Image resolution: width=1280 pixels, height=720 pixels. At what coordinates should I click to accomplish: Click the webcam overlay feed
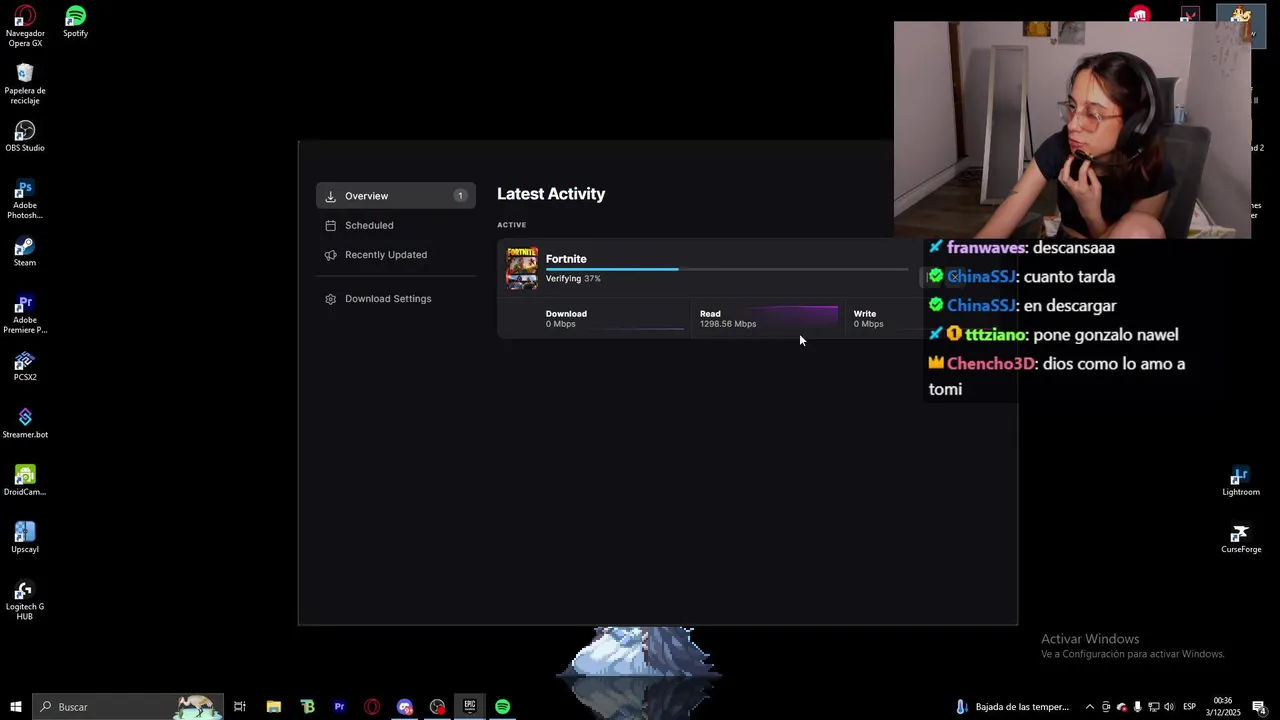pyautogui.click(x=1072, y=130)
